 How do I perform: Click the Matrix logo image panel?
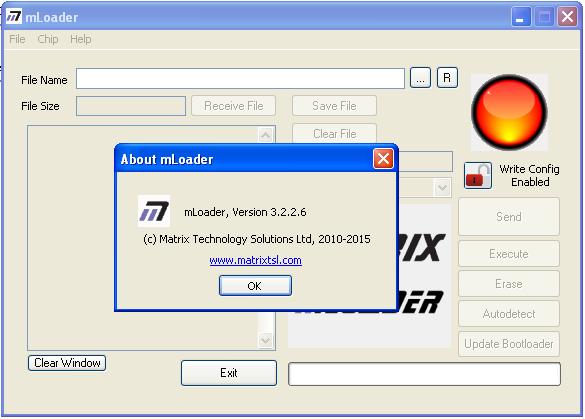pos(424,276)
